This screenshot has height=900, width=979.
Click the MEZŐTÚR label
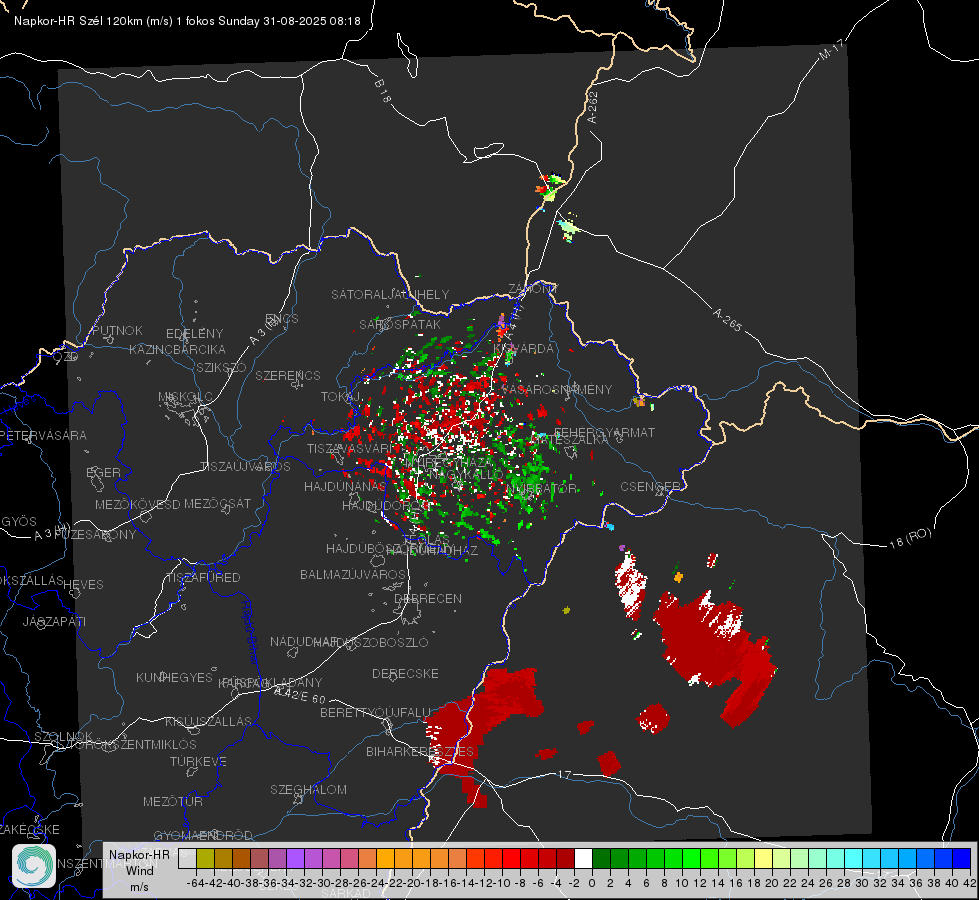point(172,801)
